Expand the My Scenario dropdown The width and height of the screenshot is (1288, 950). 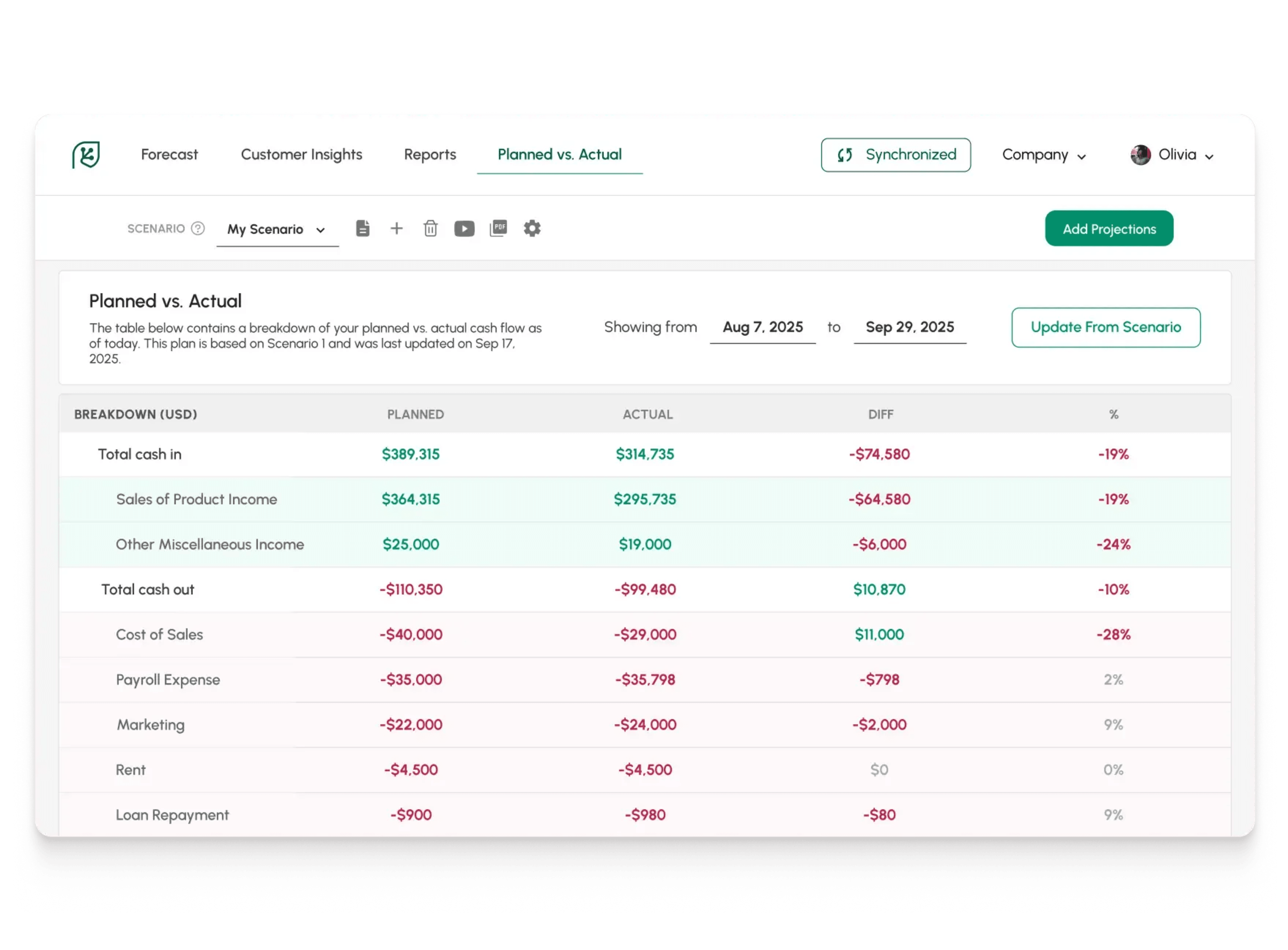(277, 230)
